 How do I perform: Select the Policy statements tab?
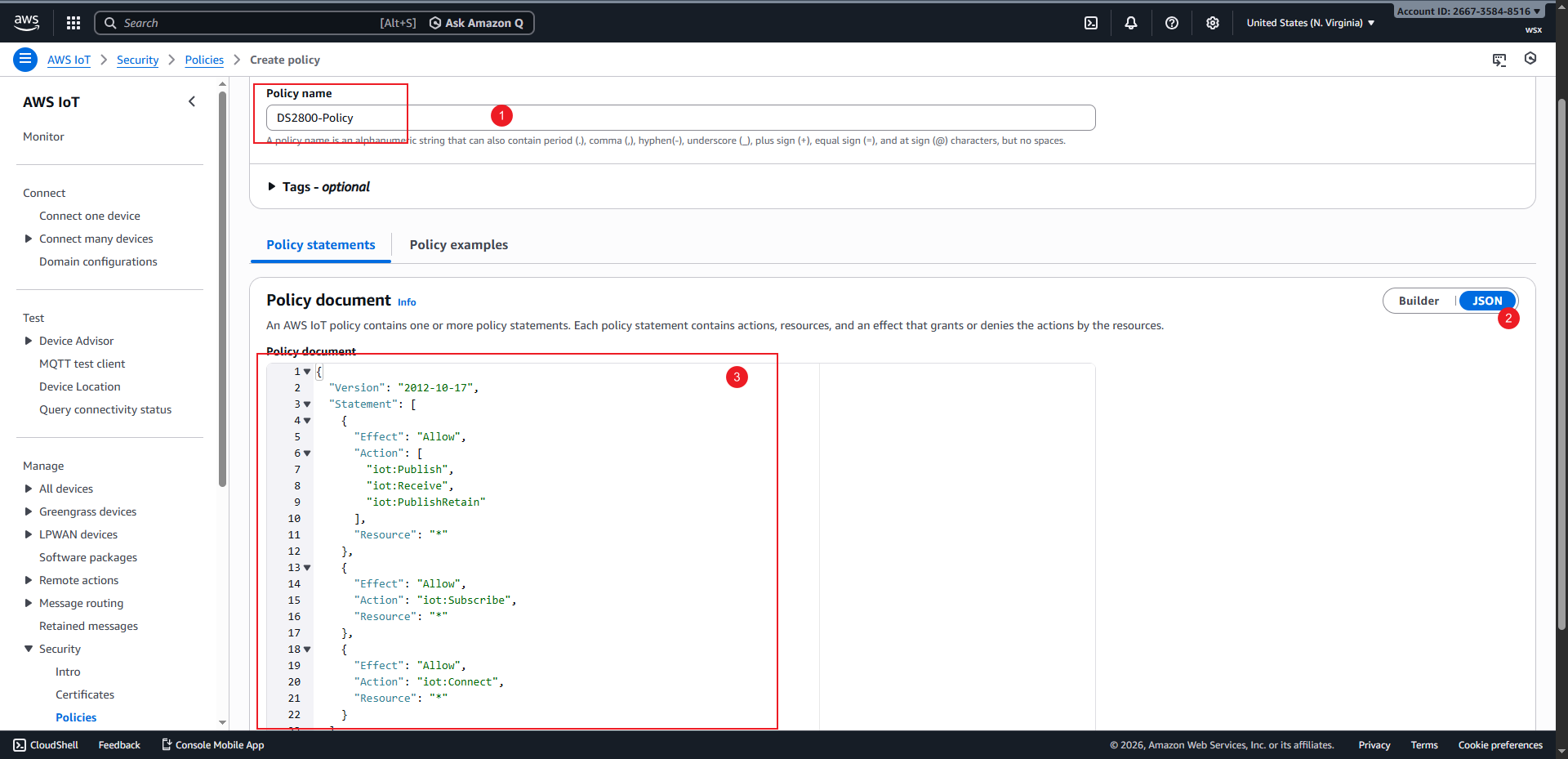tap(321, 245)
